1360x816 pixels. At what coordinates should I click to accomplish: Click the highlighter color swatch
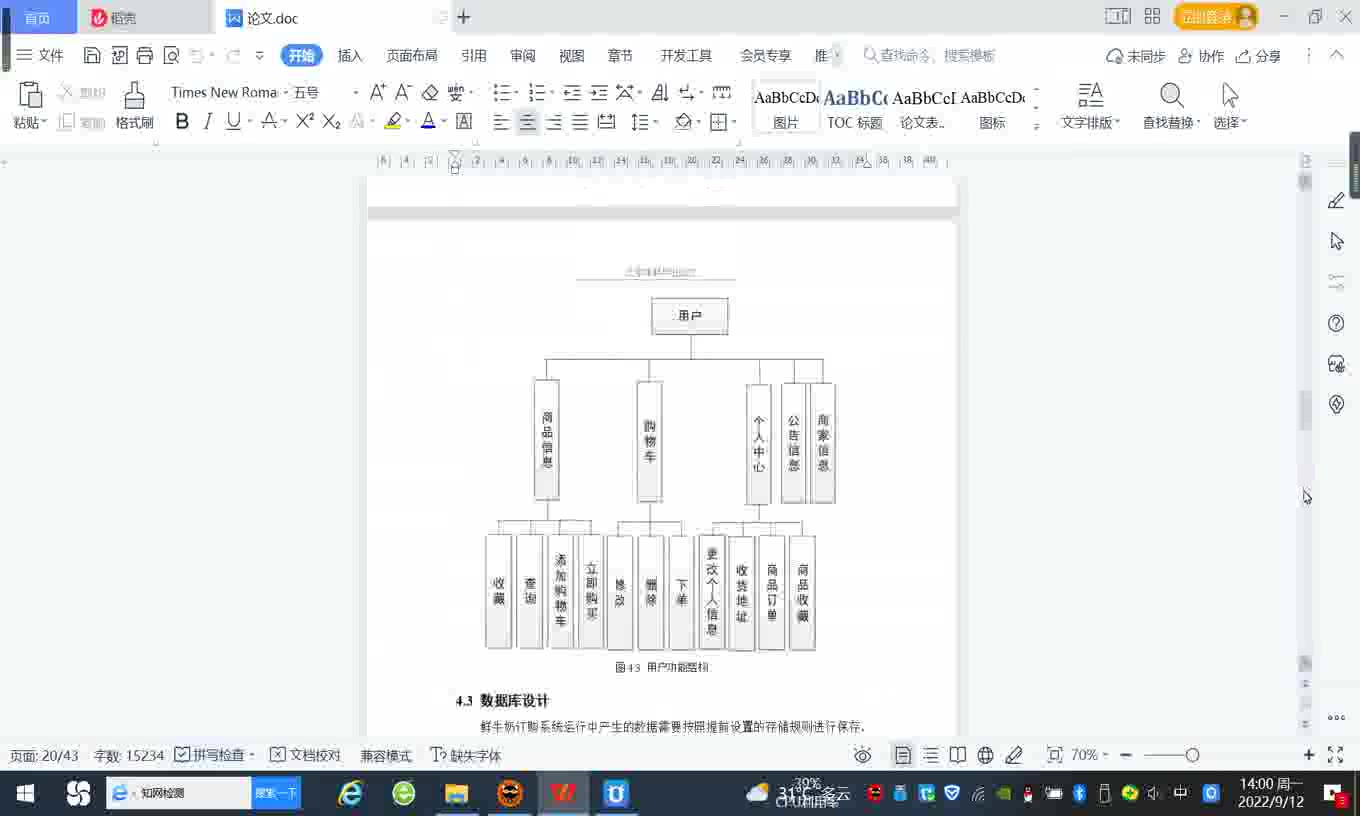[393, 121]
